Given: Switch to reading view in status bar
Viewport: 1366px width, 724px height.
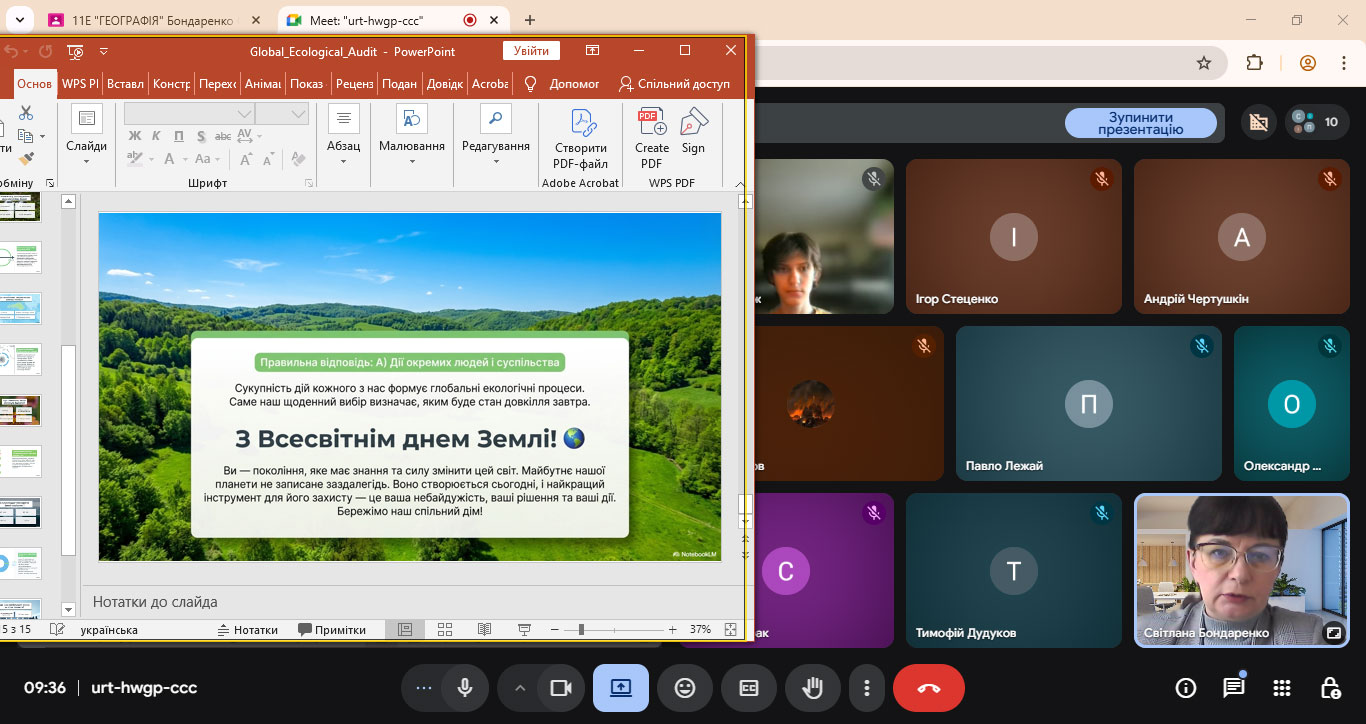Looking at the screenshot, I should (484, 630).
